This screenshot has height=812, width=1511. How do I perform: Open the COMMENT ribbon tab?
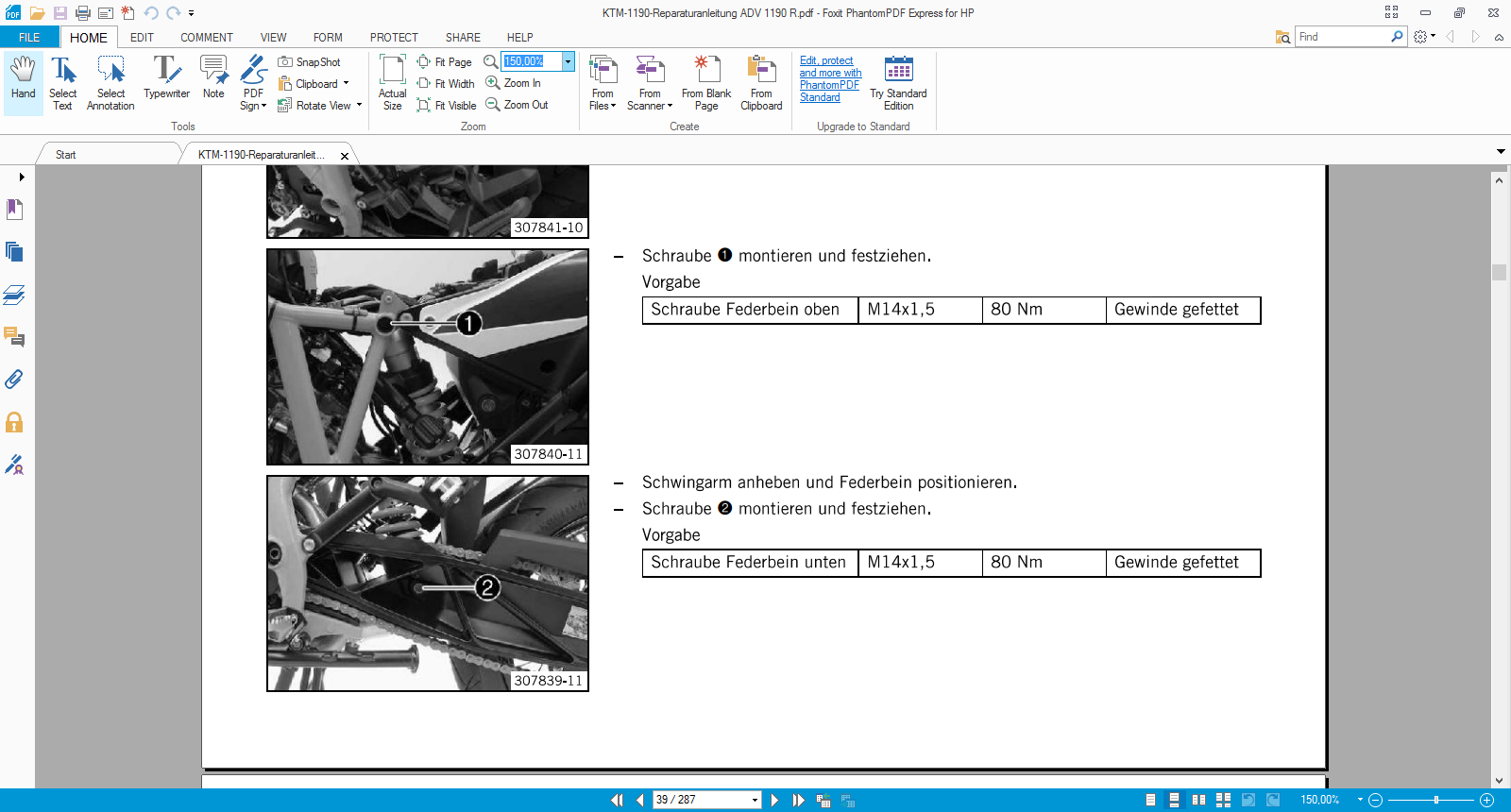point(206,38)
